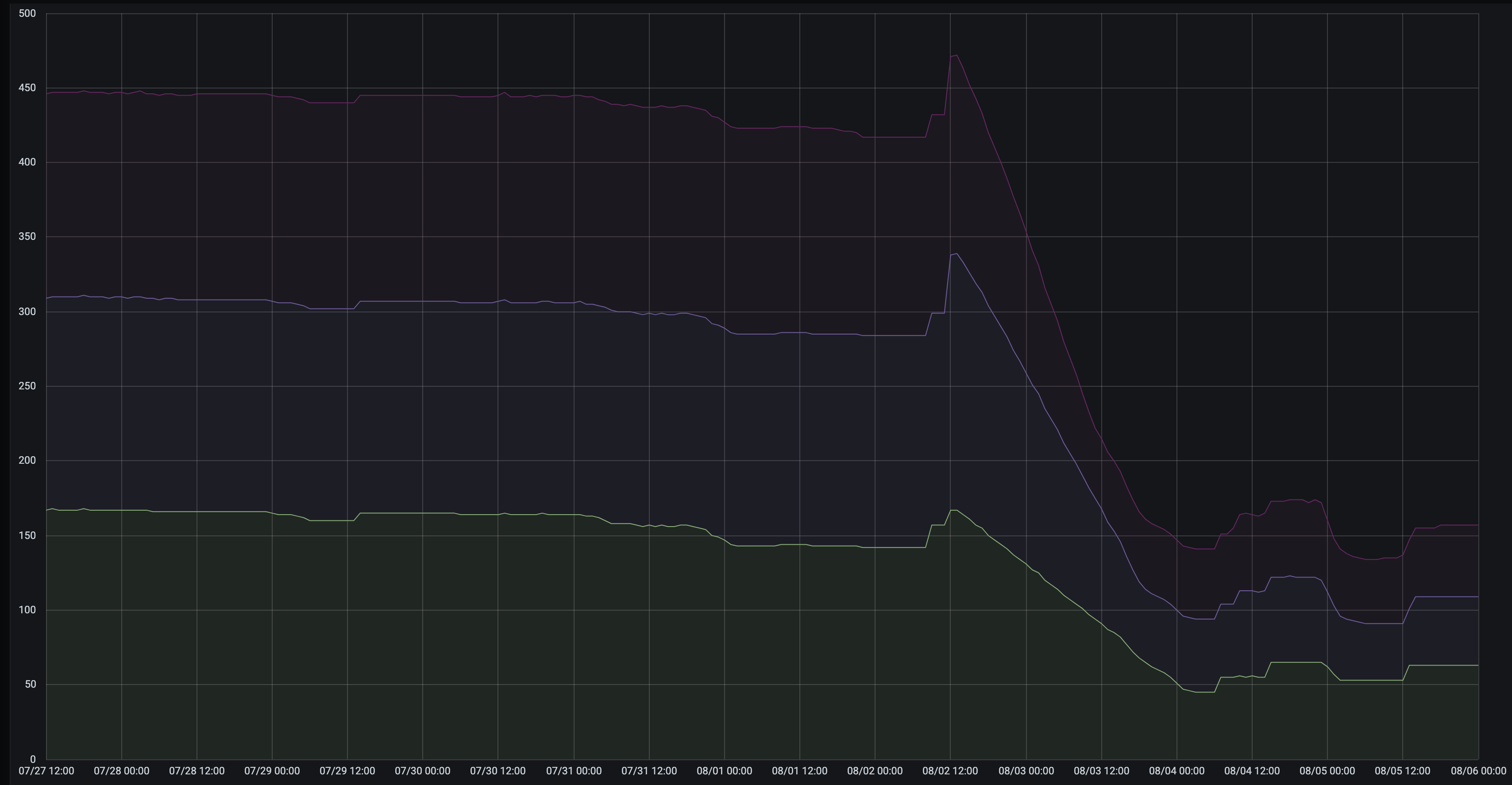Click the 50 y-axis label
This screenshot has width=1512, height=785.
pos(30,684)
